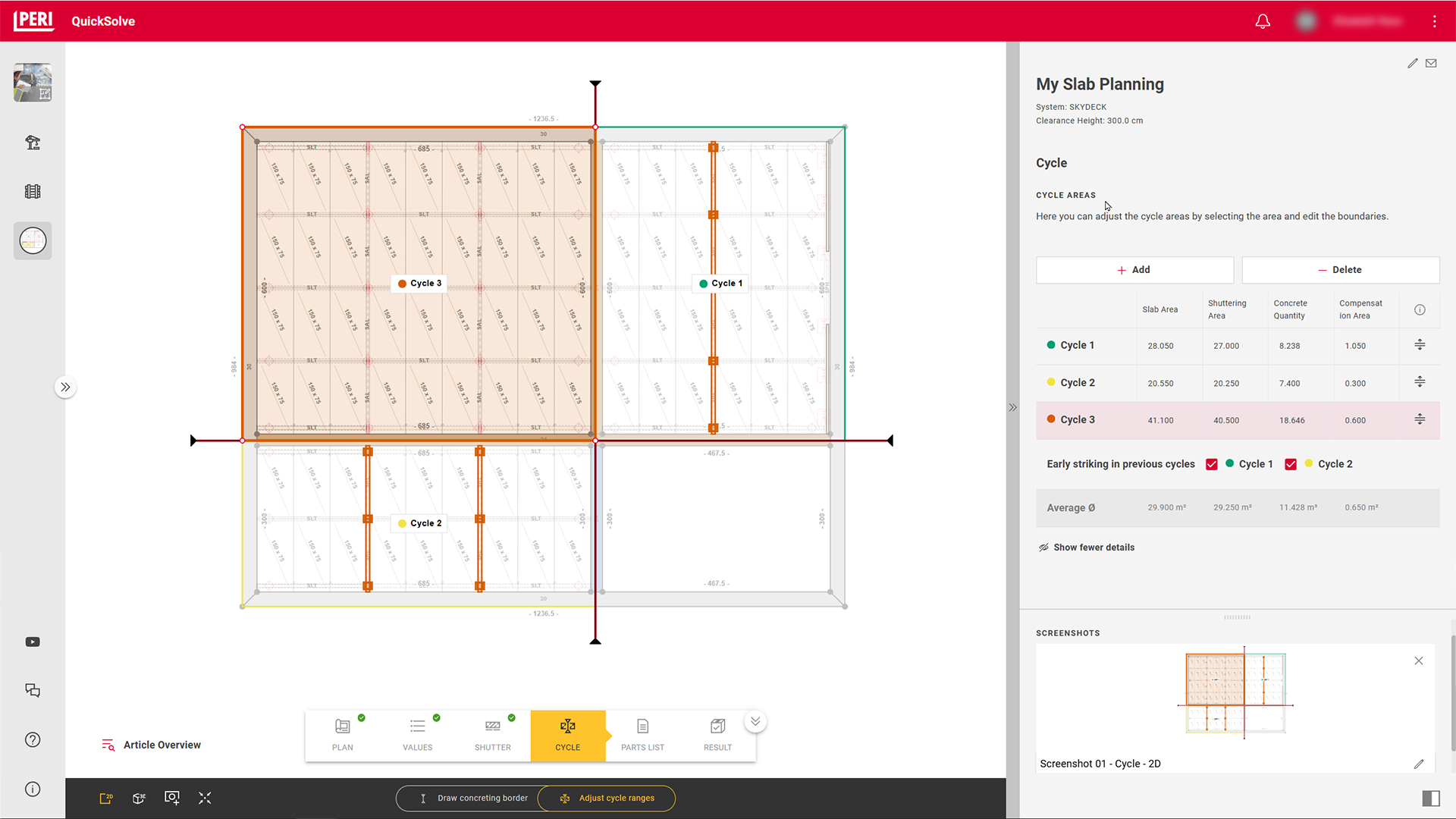Switch to 2D view mode
The width and height of the screenshot is (1456, 819).
coord(106,798)
